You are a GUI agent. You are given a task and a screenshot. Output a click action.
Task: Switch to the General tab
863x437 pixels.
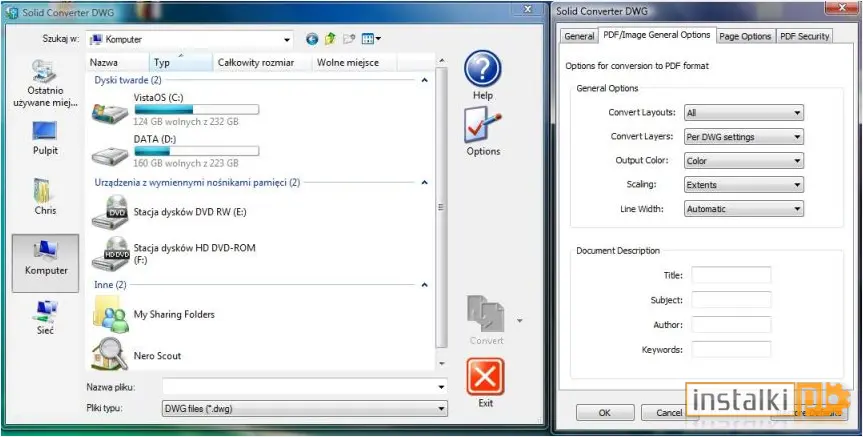coord(579,36)
